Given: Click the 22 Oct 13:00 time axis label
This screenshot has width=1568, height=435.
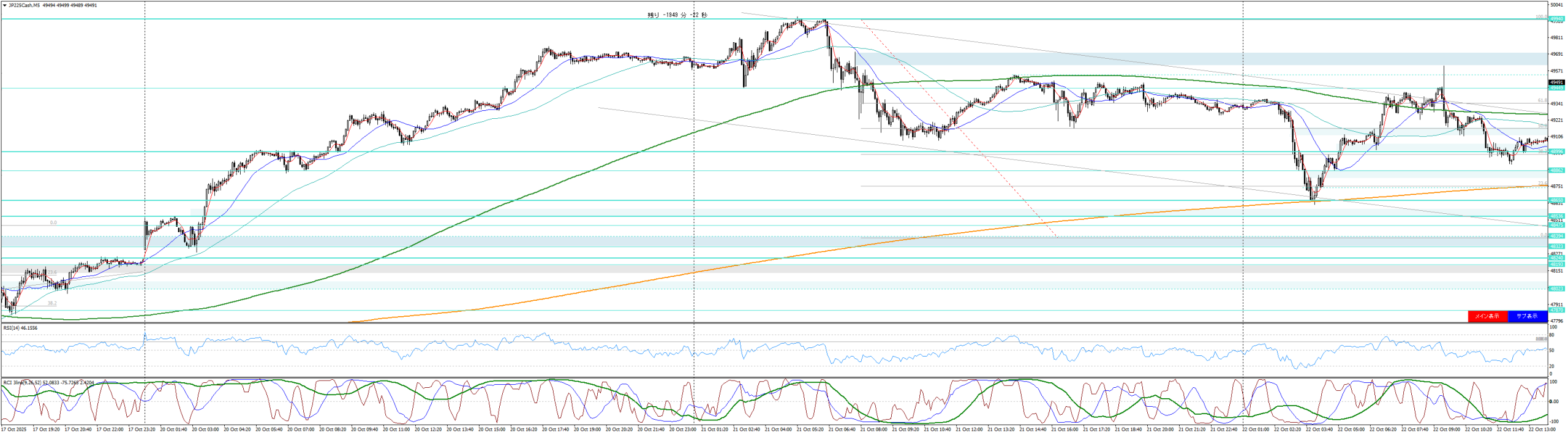Looking at the screenshot, I should (x=1542, y=429).
